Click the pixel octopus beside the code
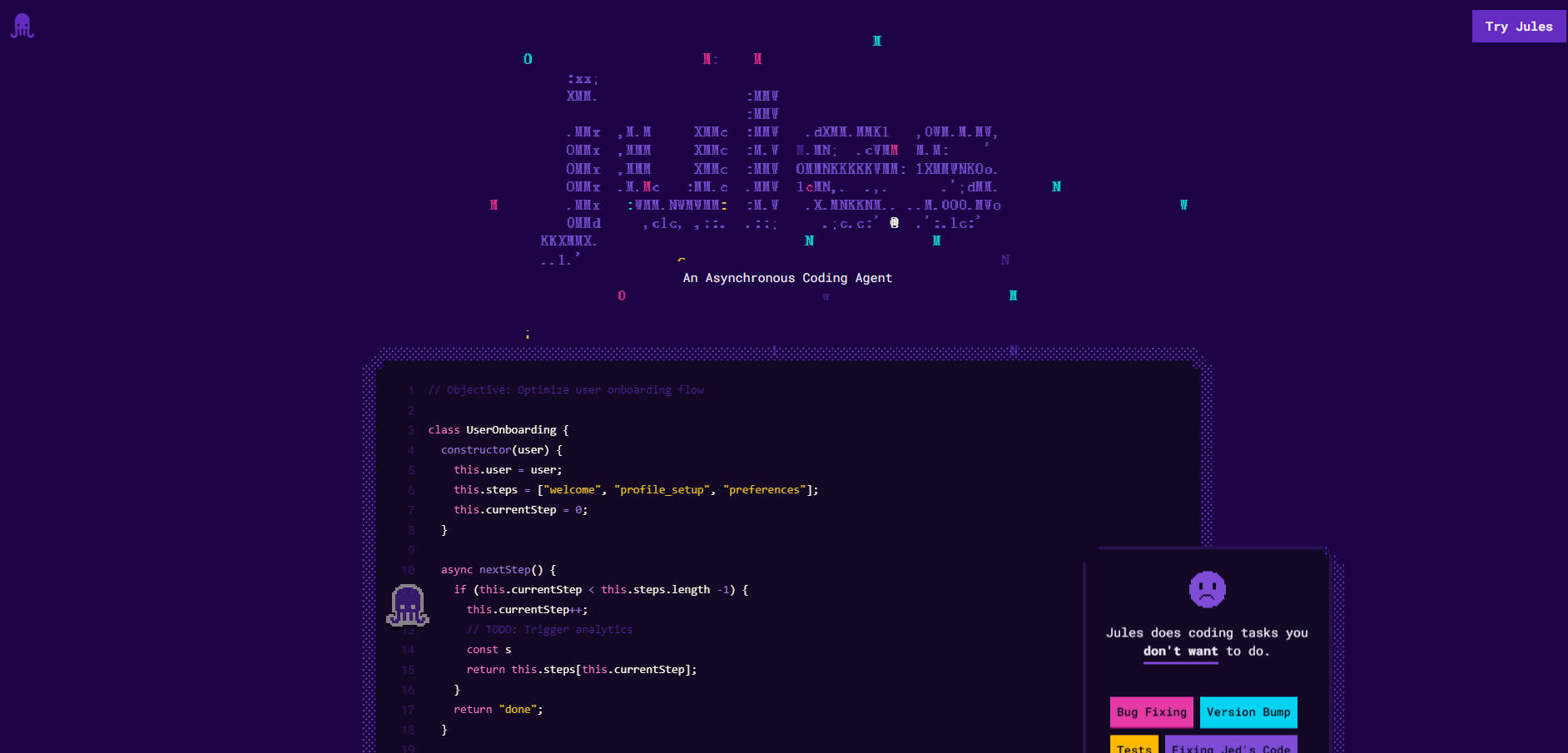 tap(407, 606)
